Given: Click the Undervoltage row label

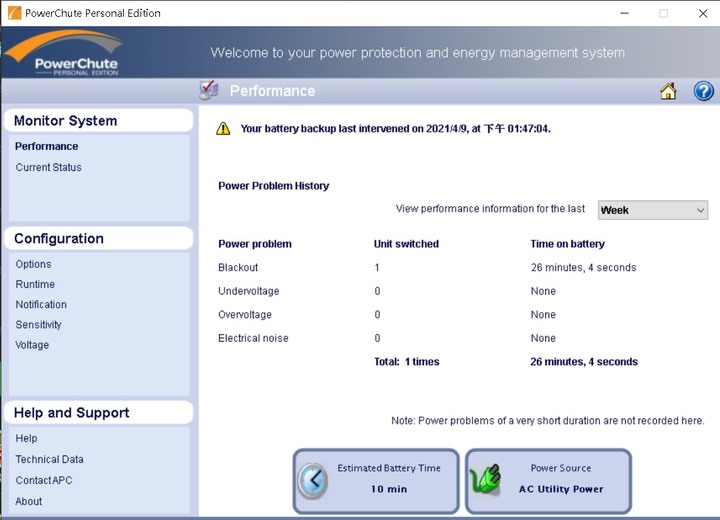Looking at the screenshot, I should 248,291.
